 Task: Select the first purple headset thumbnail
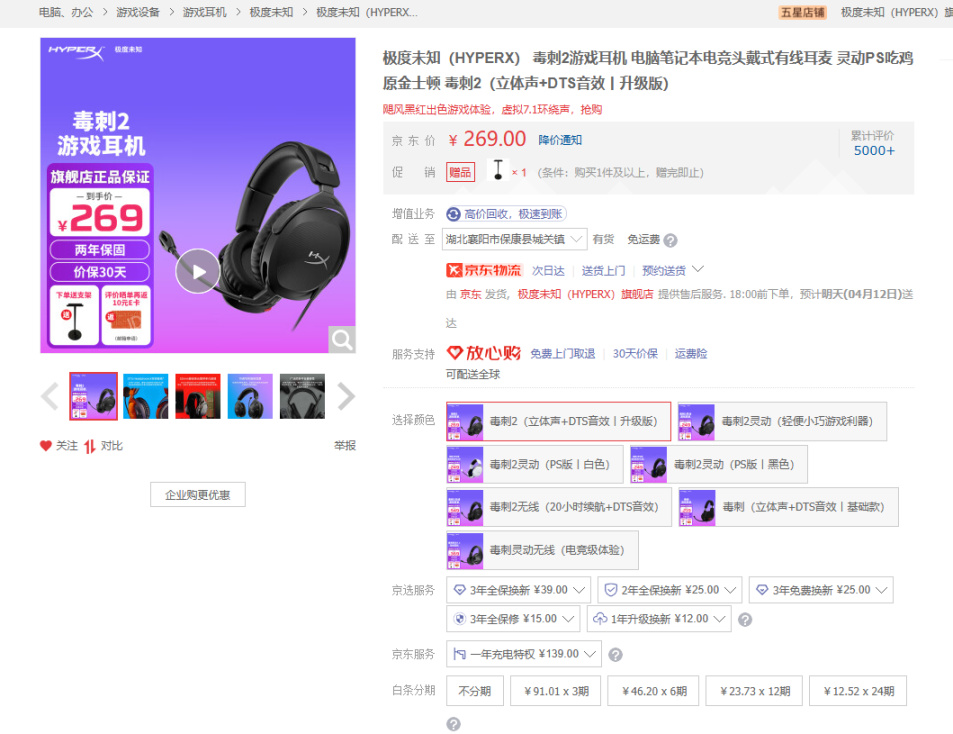tap(94, 396)
